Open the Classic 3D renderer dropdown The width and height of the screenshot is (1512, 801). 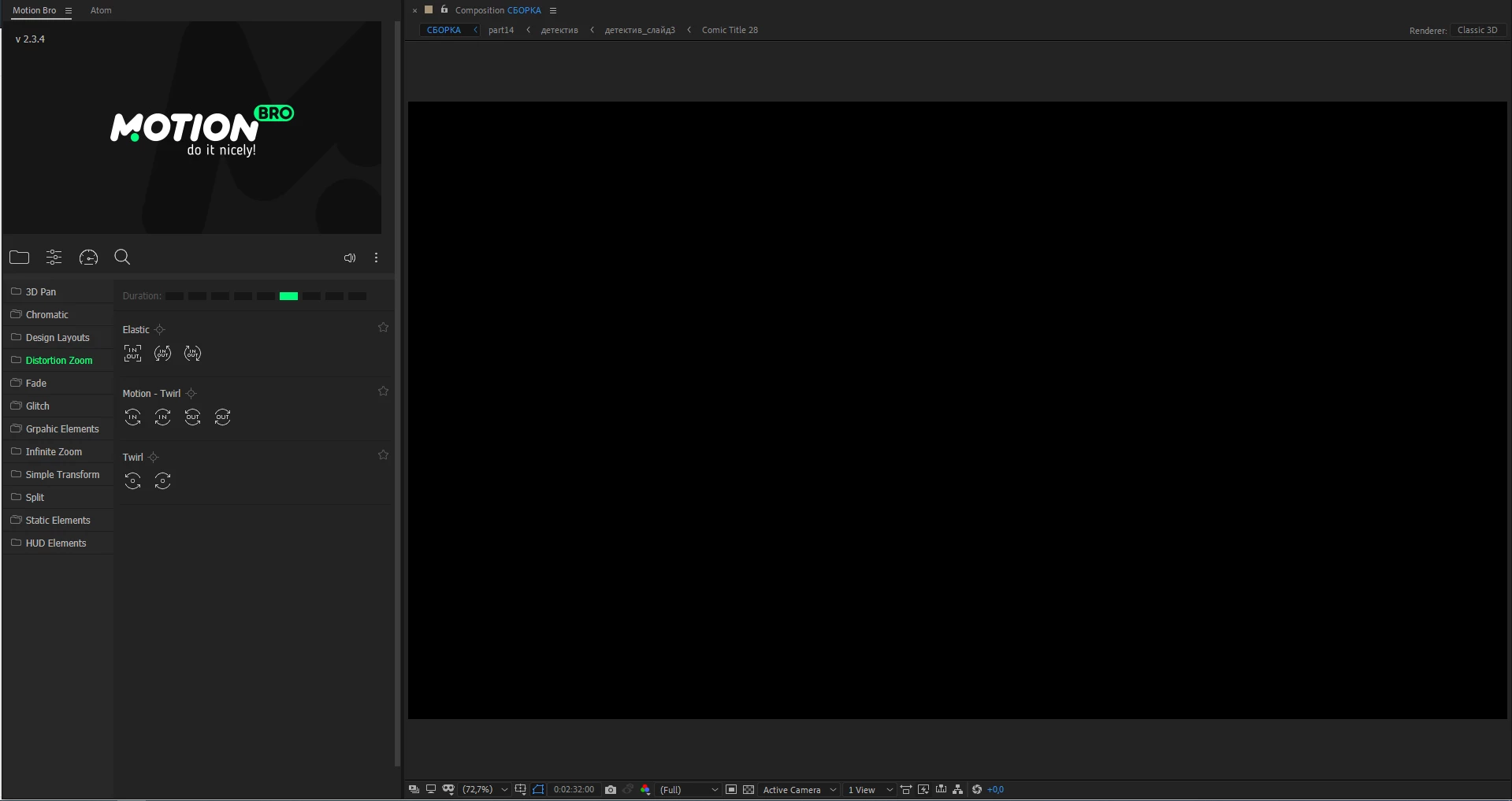[x=1477, y=30]
